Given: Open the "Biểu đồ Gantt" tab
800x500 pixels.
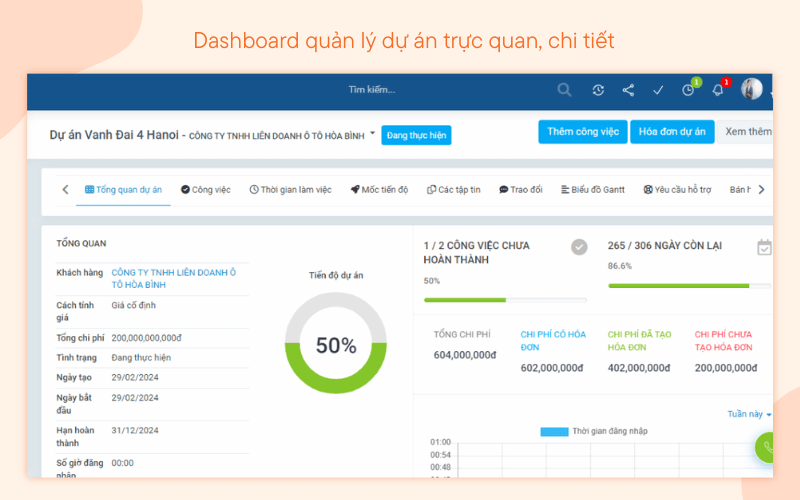Looking at the screenshot, I should 593,190.
